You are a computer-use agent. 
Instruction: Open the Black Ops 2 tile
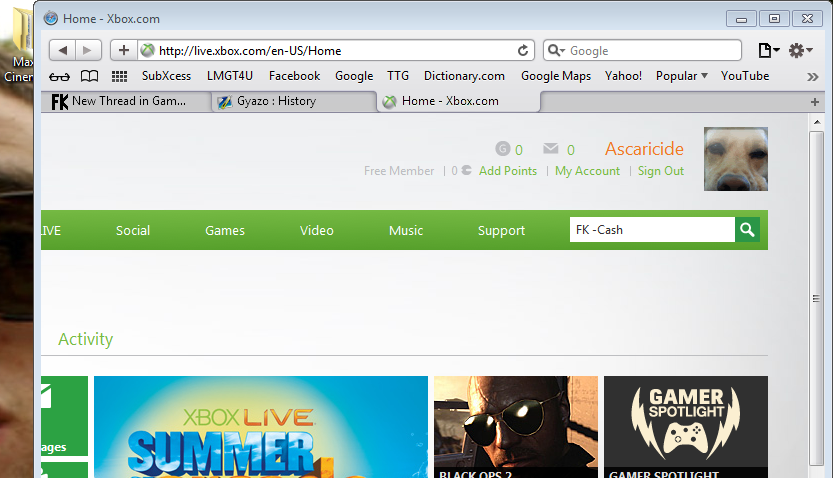coord(516,427)
